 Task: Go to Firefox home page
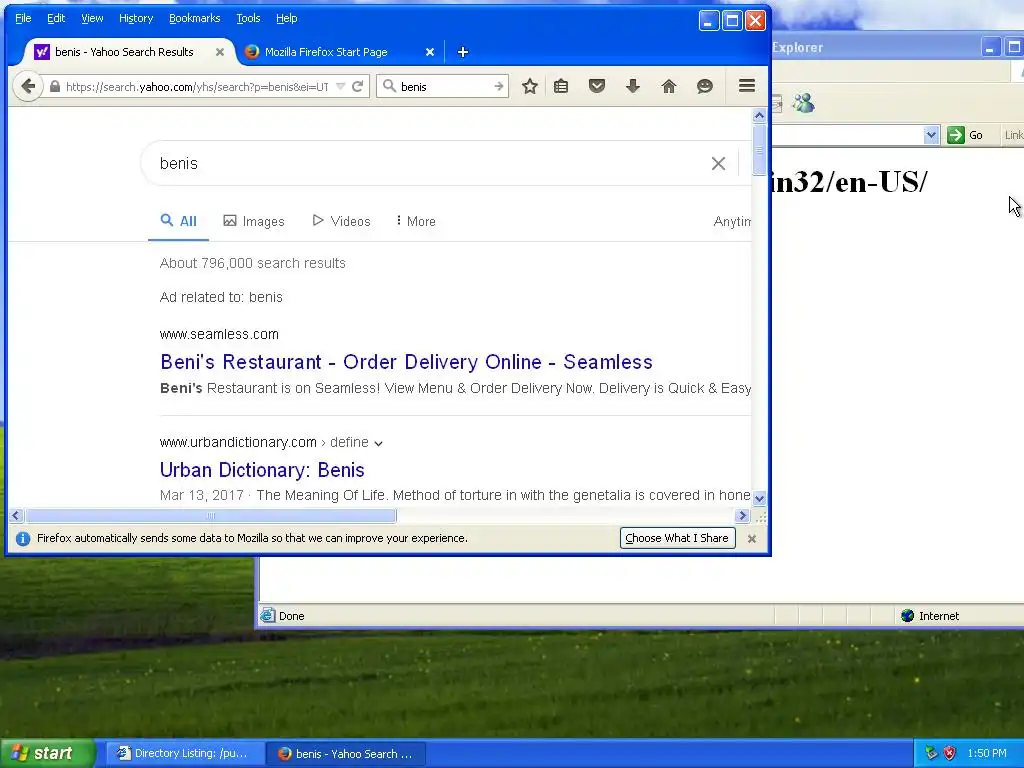click(669, 86)
